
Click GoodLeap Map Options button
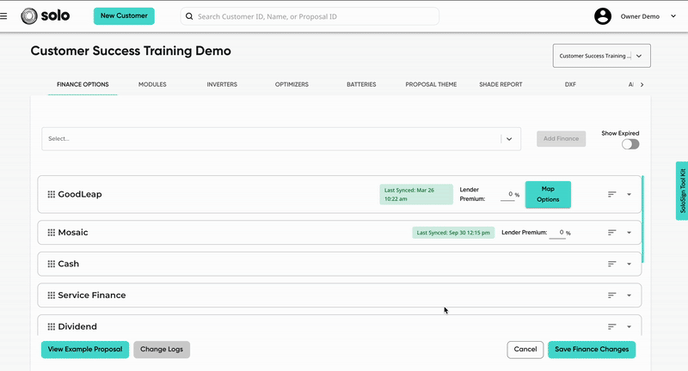tap(548, 194)
